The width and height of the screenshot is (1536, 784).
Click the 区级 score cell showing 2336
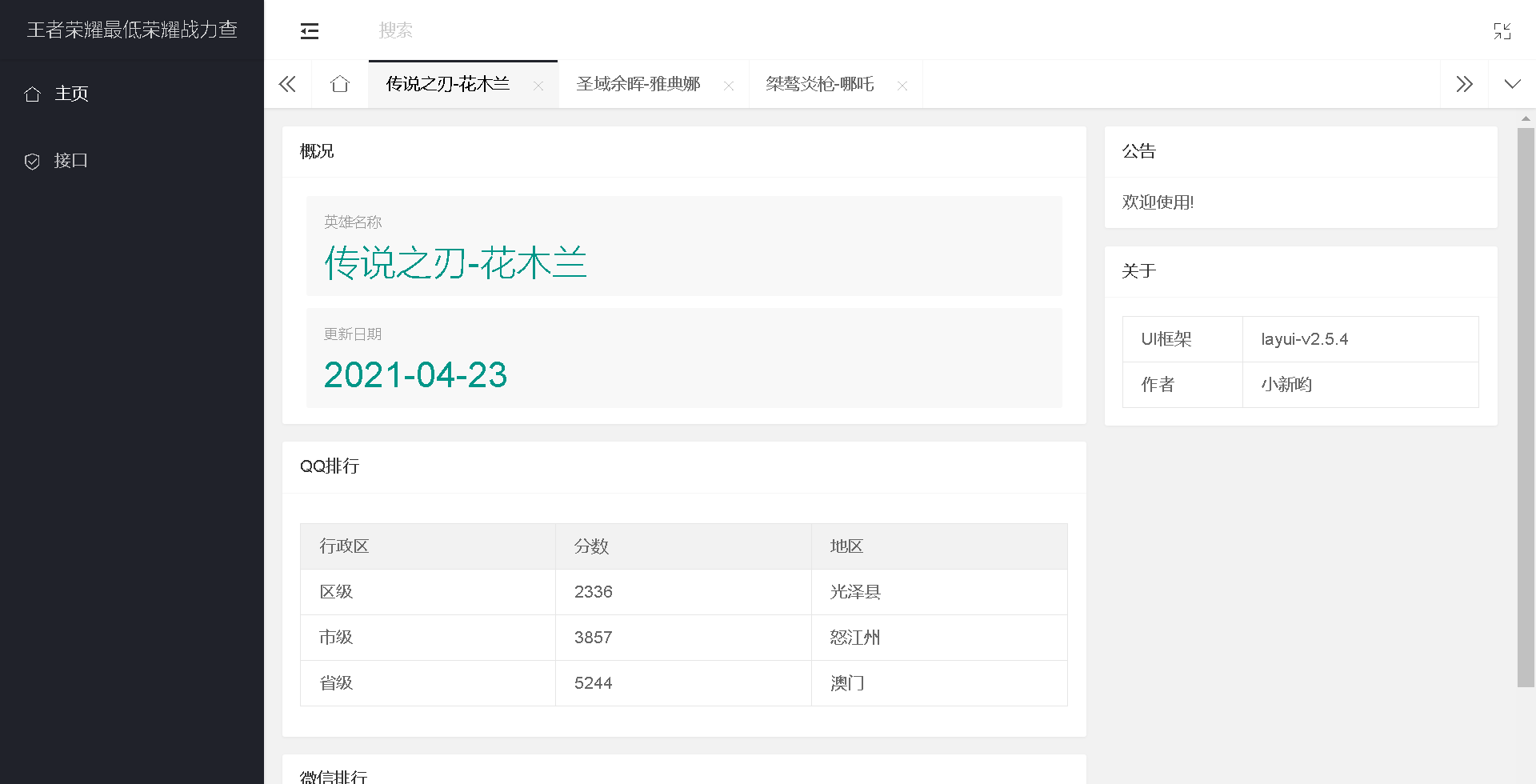[x=594, y=591]
